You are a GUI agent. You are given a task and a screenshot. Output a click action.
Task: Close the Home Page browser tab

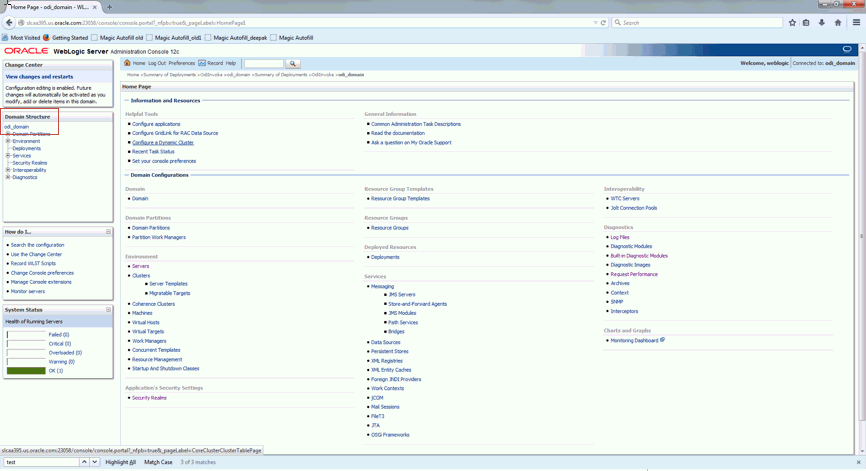(94, 7)
